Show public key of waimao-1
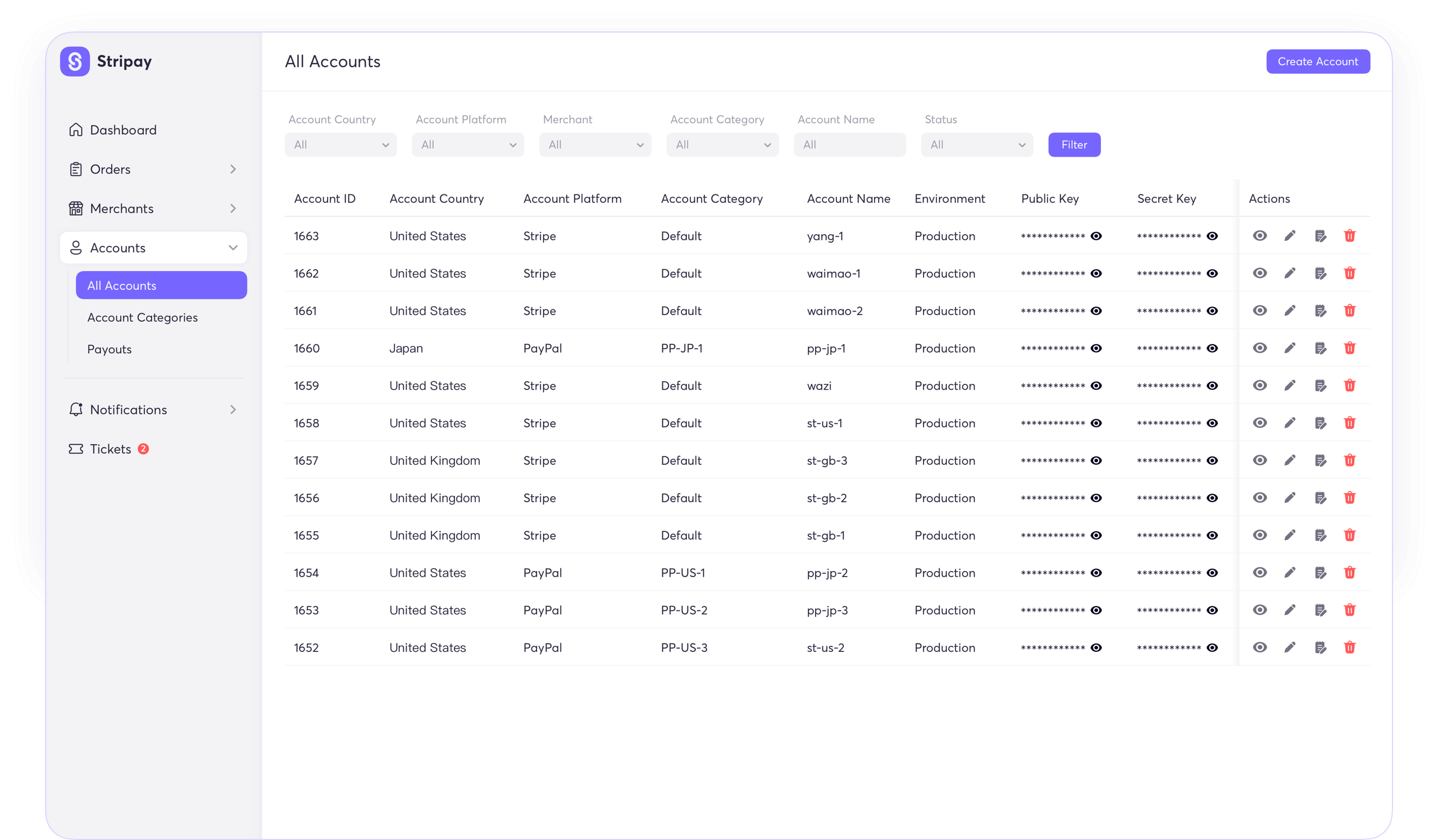Viewport: 1438px width, 840px height. point(1096,273)
